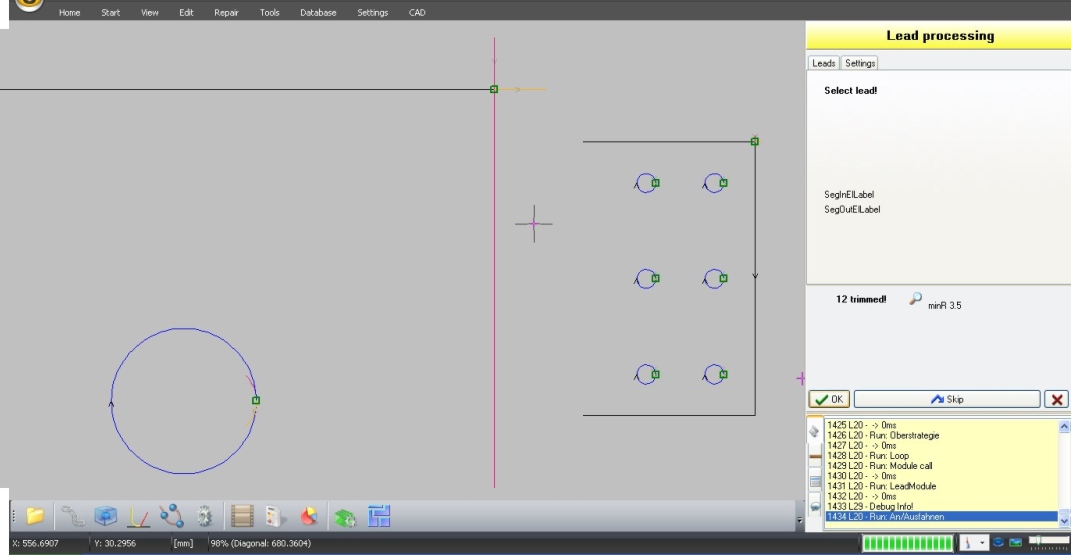Click the Skip button
This screenshot has height=555, width=1071.
[947, 399]
